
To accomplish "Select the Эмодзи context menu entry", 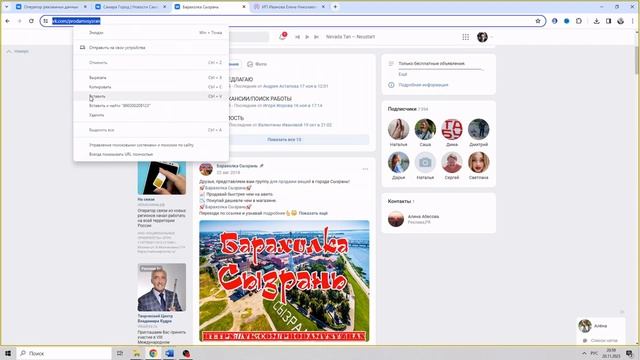I will click(151, 33).
